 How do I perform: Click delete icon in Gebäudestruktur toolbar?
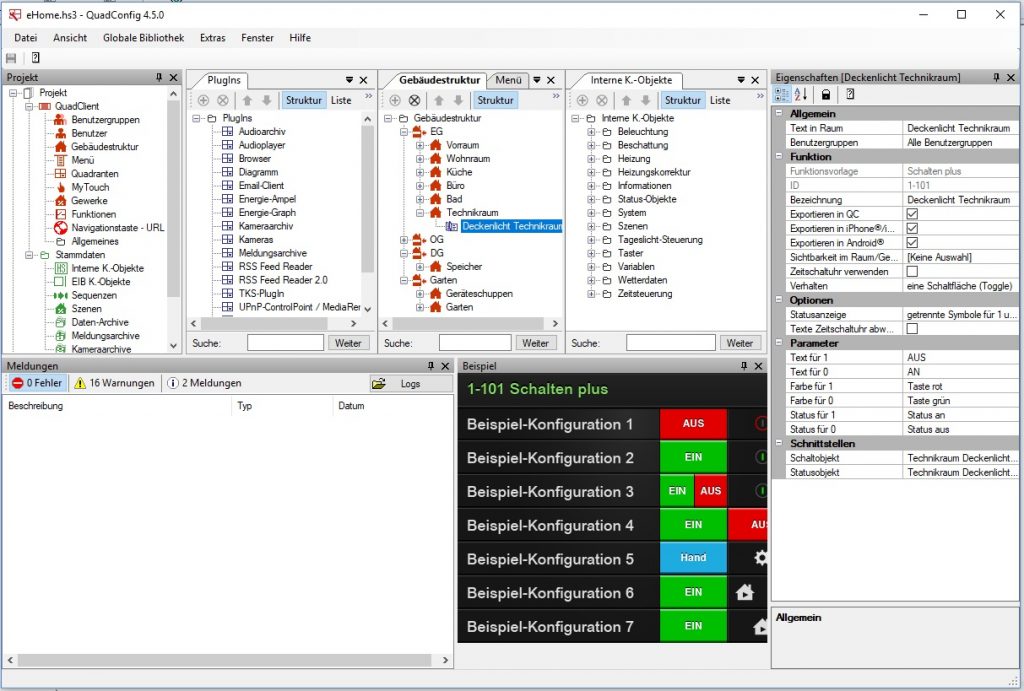414,100
